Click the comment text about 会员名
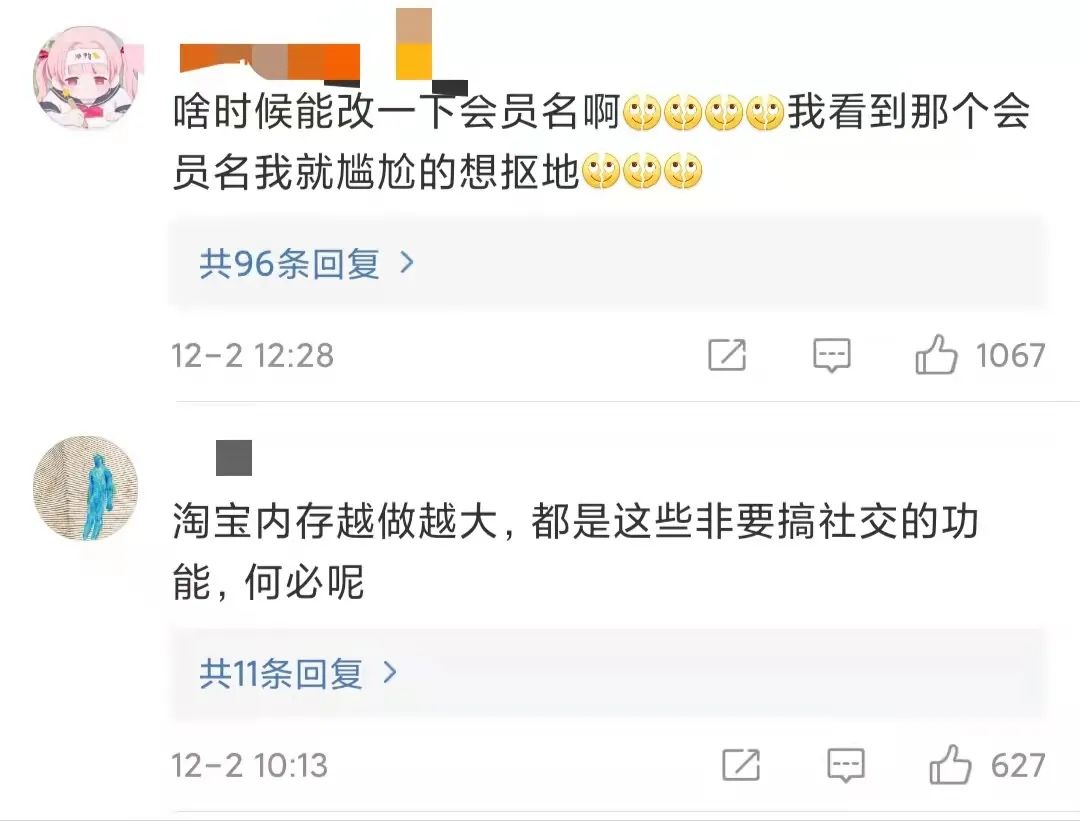Viewport: 1080px width, 821px height. 601,141
